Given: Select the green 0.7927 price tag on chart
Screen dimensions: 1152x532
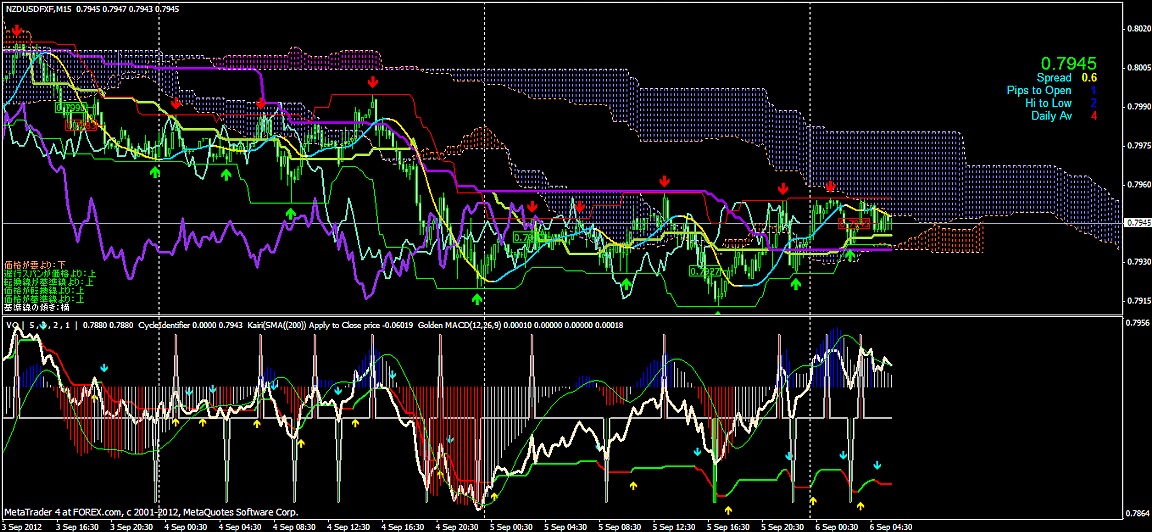Looking at the screenshot, I should point(708,272).
